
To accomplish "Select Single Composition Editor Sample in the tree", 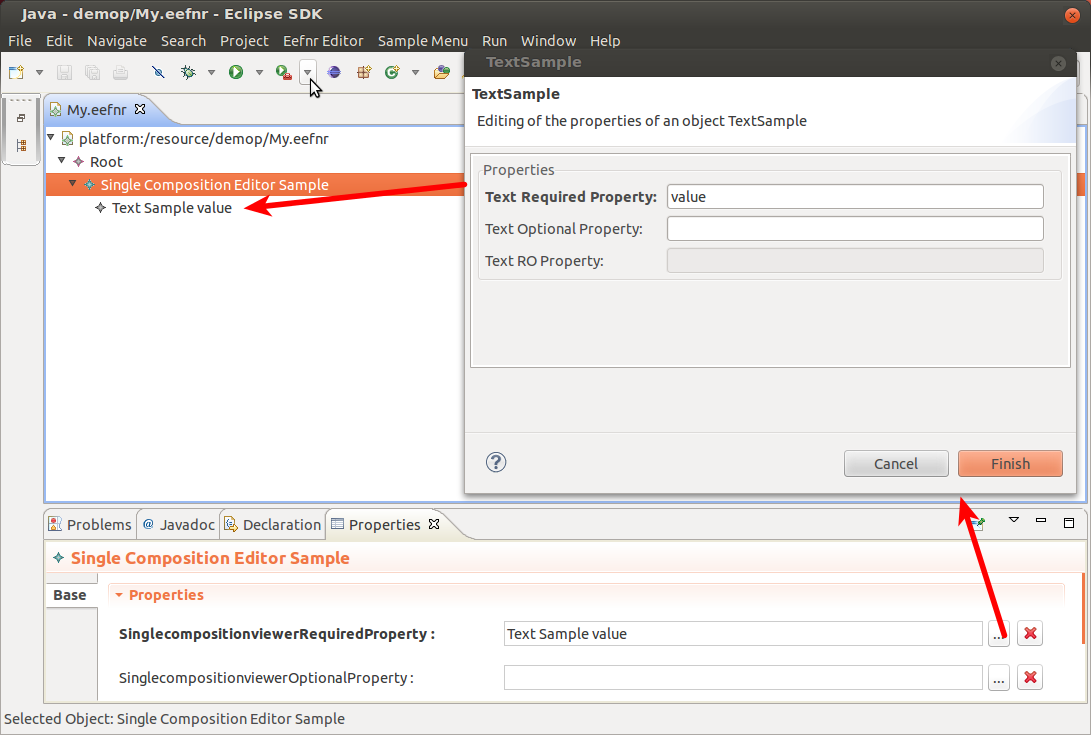I will [x=214, y=184].
